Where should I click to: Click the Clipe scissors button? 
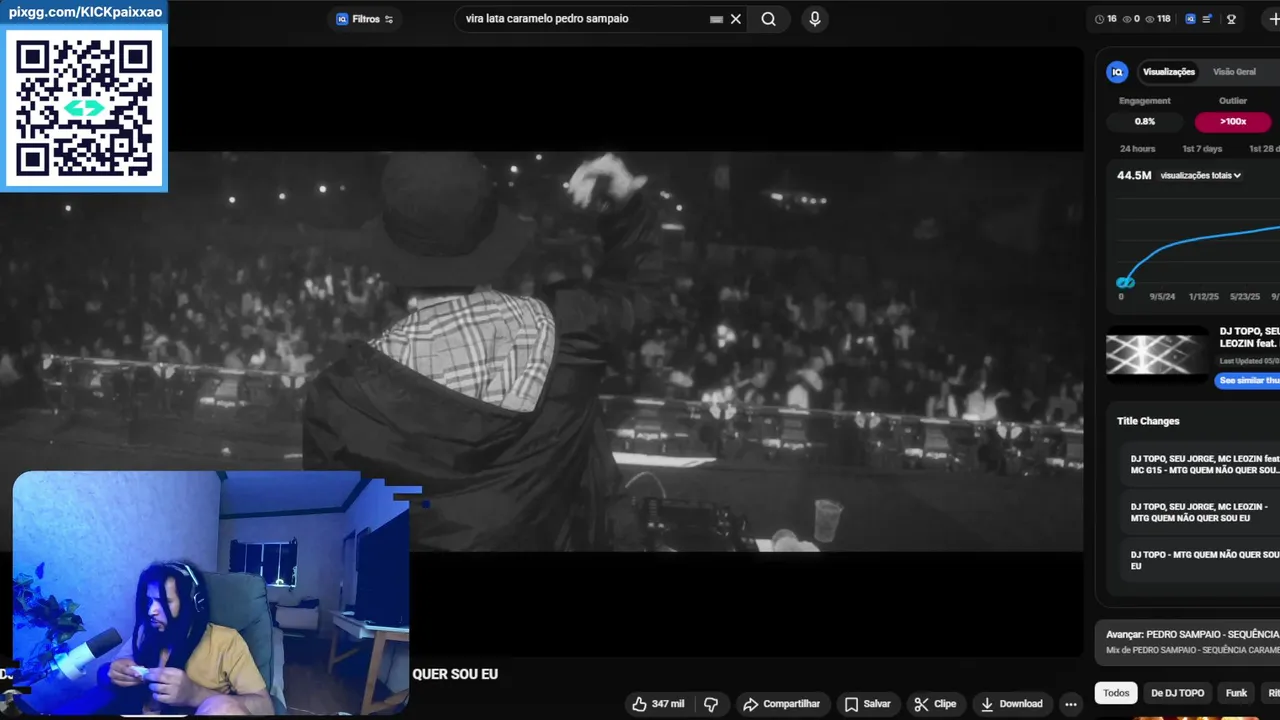point(935,704)
